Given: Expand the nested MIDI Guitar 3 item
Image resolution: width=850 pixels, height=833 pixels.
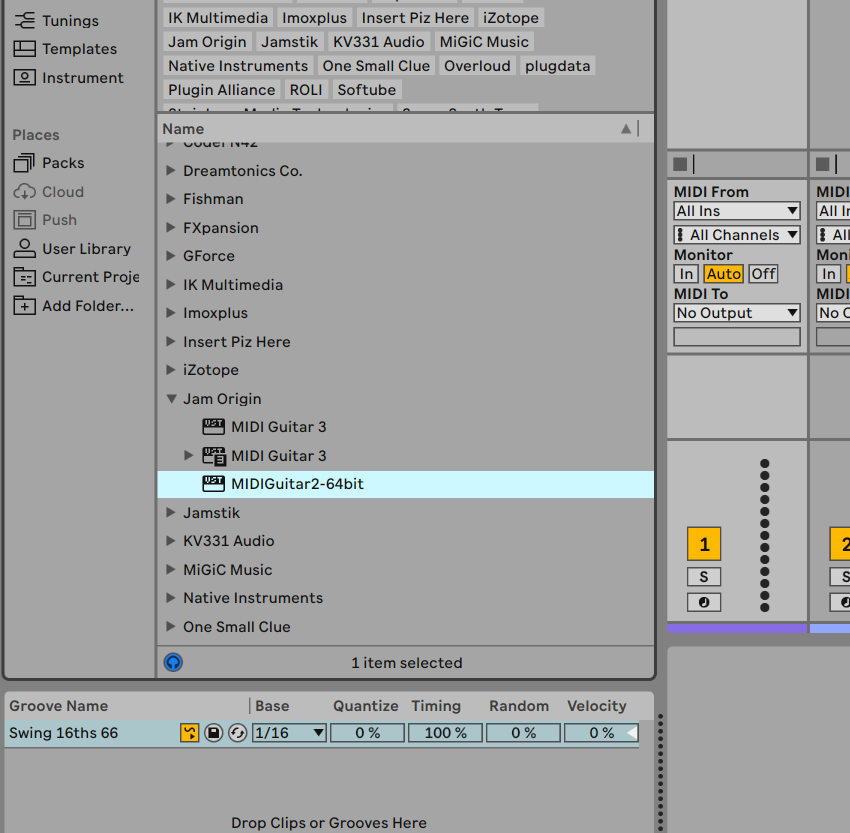Looking at the screenshot, I should coord(188,455).
